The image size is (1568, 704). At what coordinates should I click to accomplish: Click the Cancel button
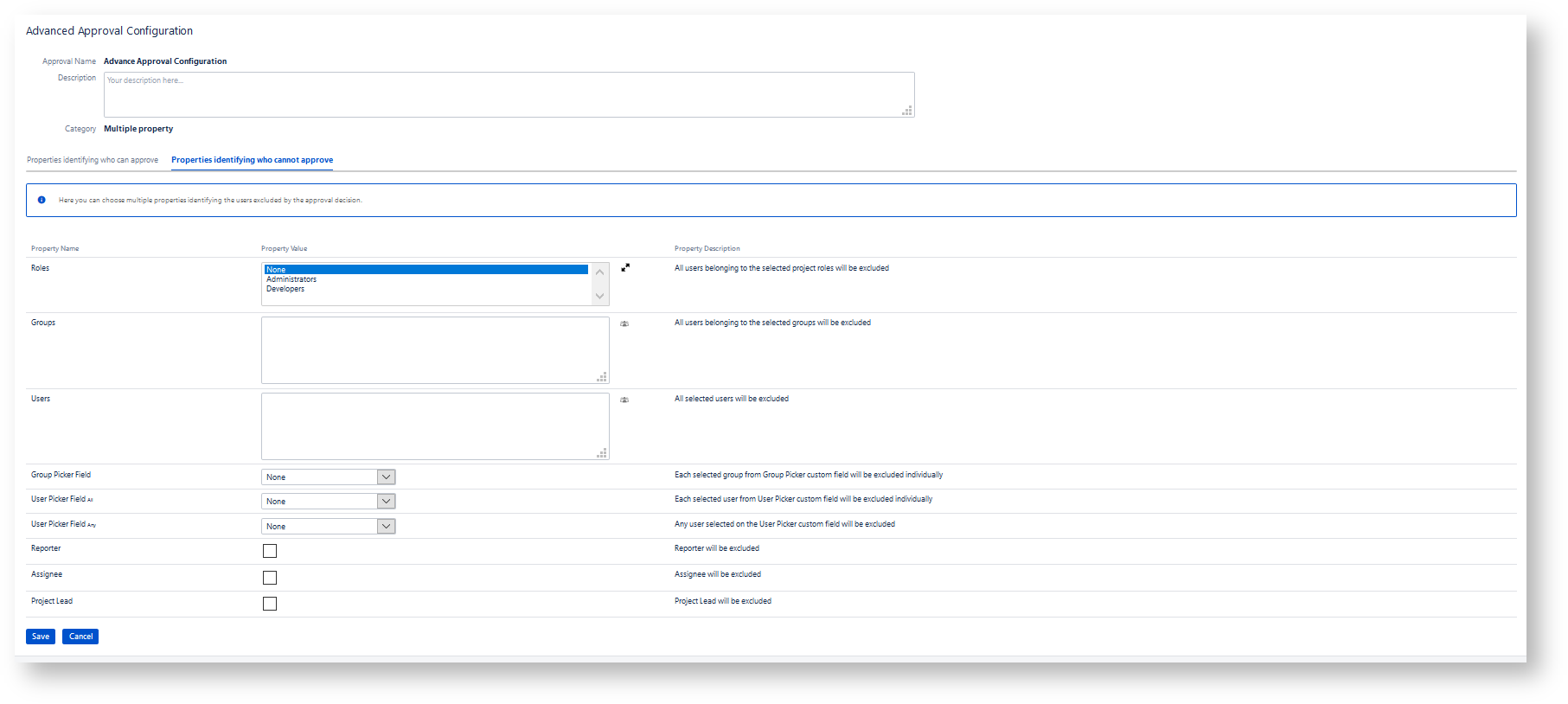pos(80,637)
